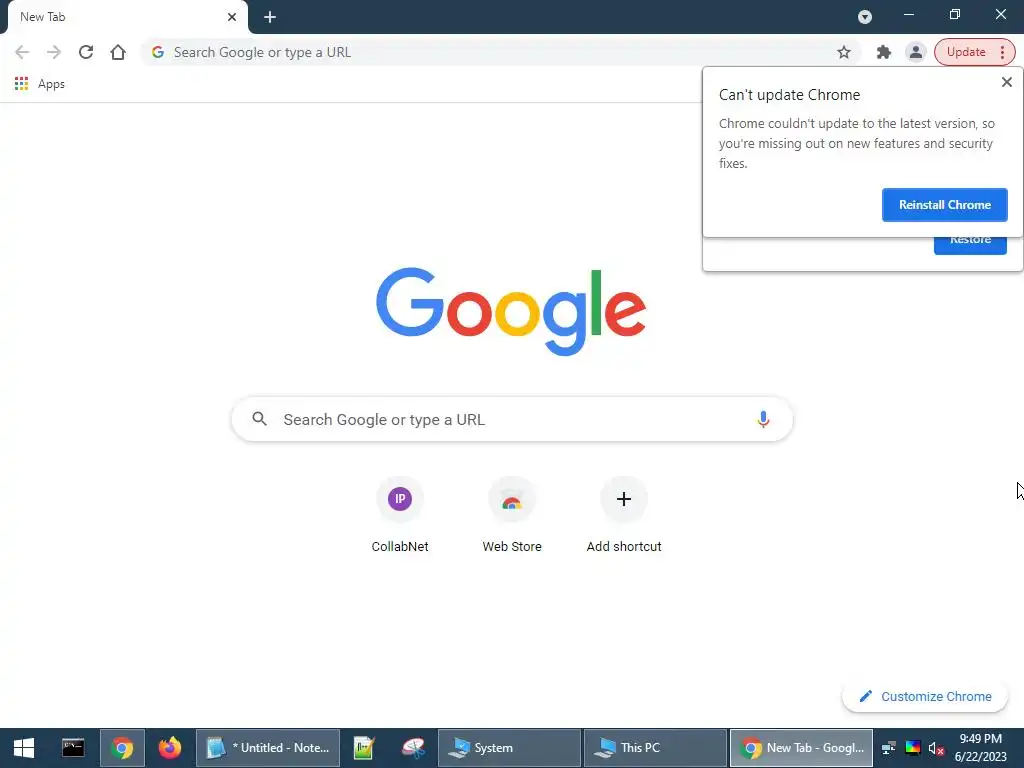
Task: Click the muted volume tray icon
Action: [x=936, y=748]
